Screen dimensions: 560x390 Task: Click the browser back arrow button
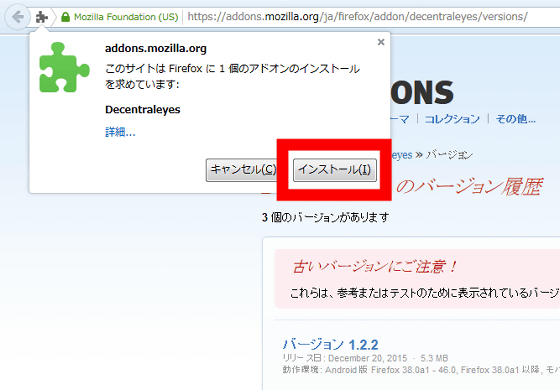17,17
